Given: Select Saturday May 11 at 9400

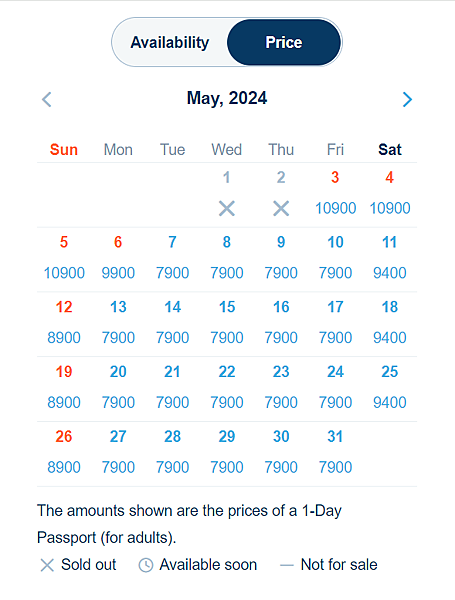Looking at the screenshot, I should coord(390,259).
